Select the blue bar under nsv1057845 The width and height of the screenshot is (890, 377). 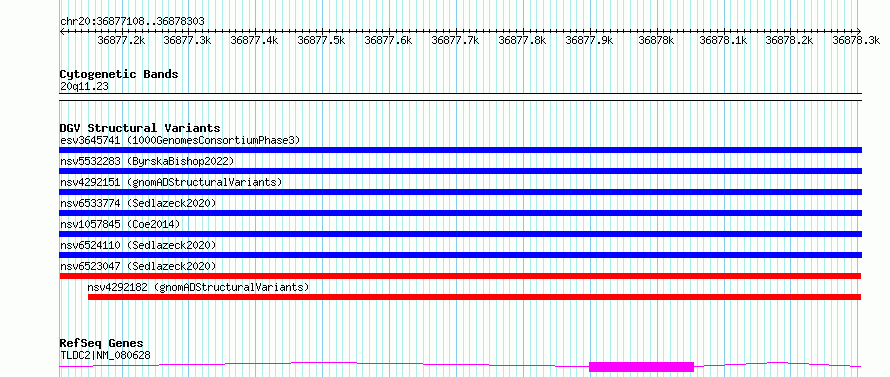click(460, 234)
